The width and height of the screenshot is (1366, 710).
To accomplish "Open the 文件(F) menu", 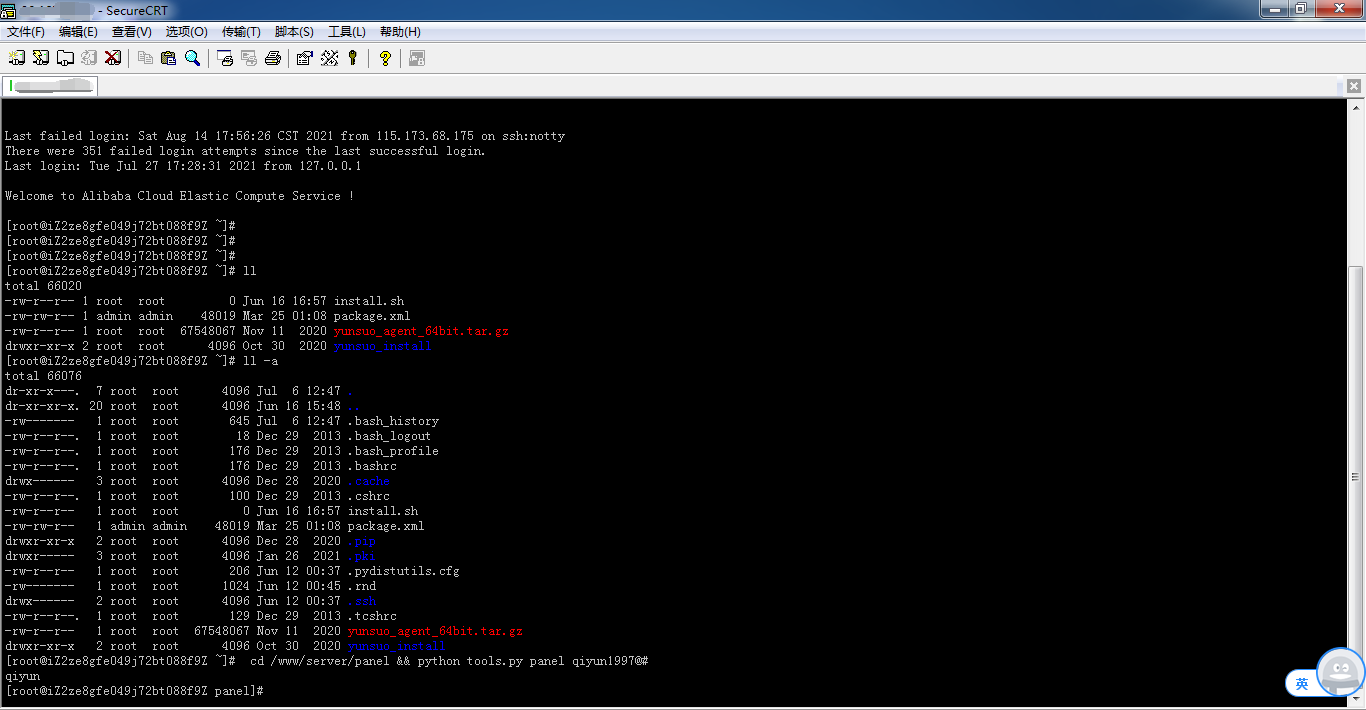I will pyautogui.click(x=26, y=32).
